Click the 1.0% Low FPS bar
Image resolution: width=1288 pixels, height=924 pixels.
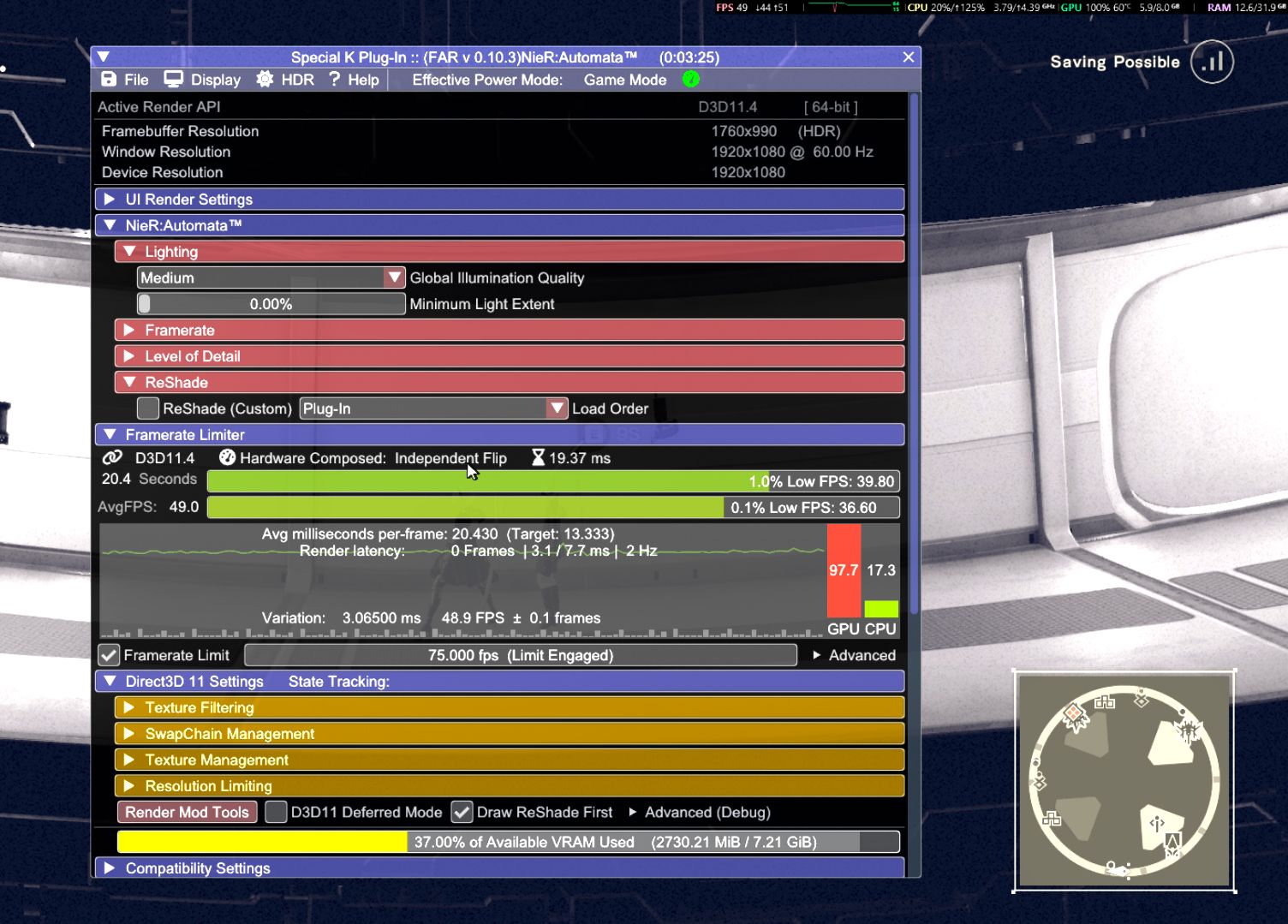pos(553,481)
